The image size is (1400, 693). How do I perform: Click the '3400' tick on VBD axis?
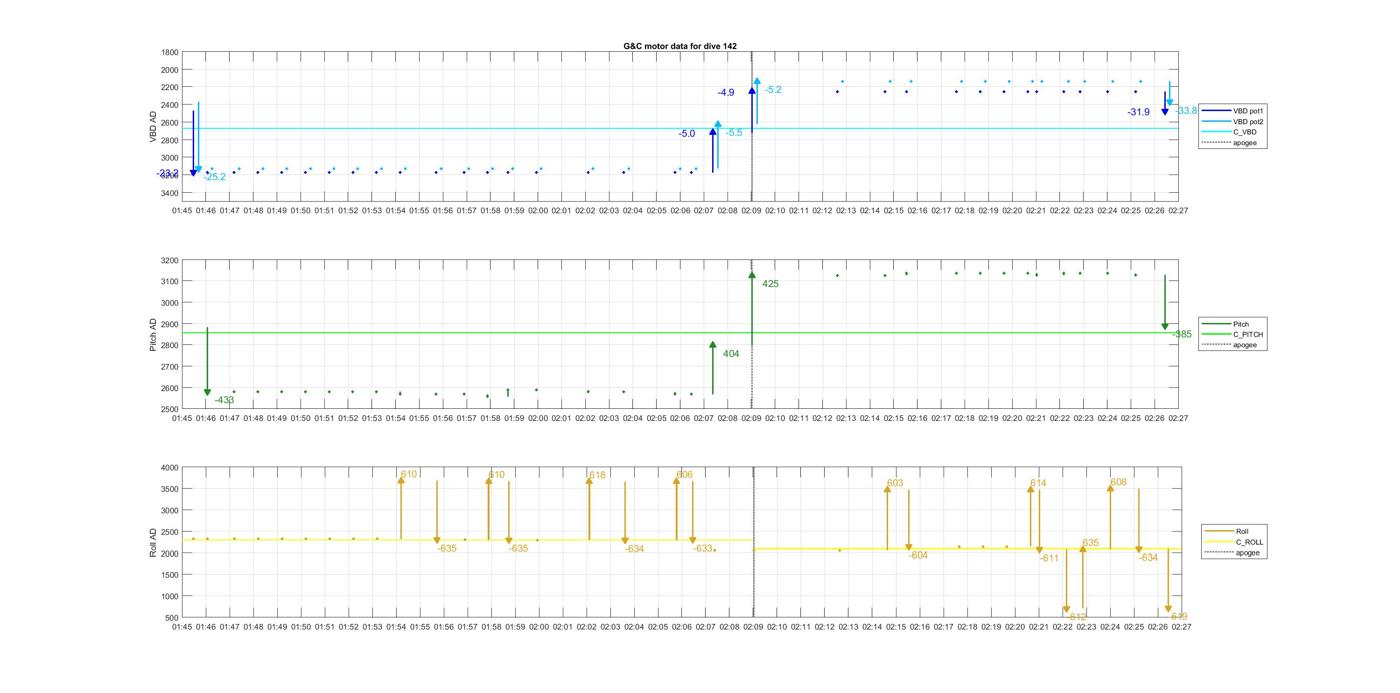(170, 193)
